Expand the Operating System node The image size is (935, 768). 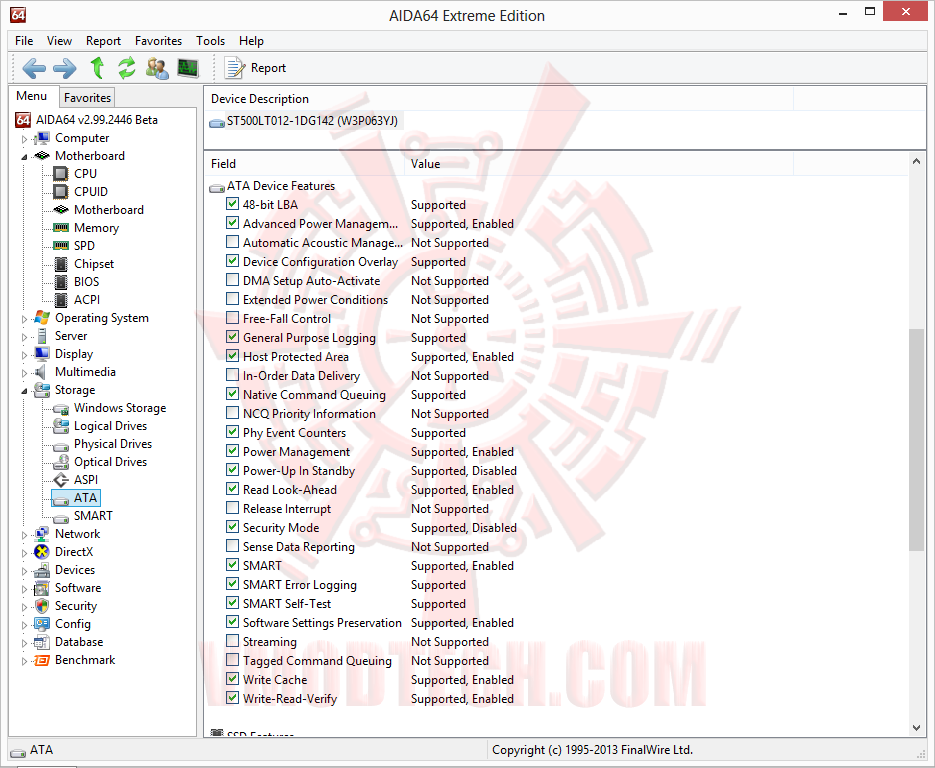click(x=24, y=319)
